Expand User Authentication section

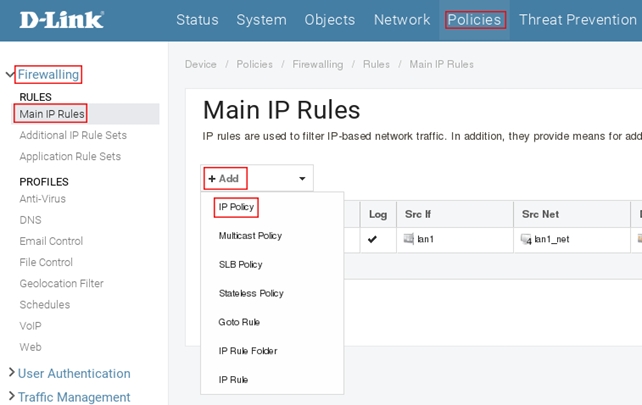(x=11, y=373)
